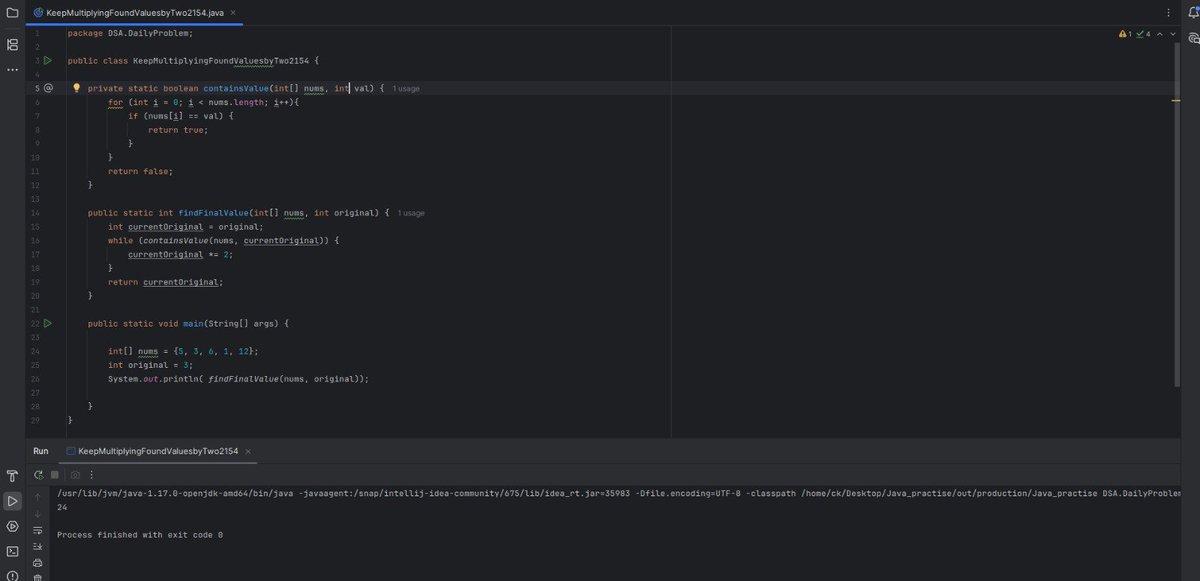Click the @ gutter icon on line 5
1200x581 pixels.
[47, 88]
